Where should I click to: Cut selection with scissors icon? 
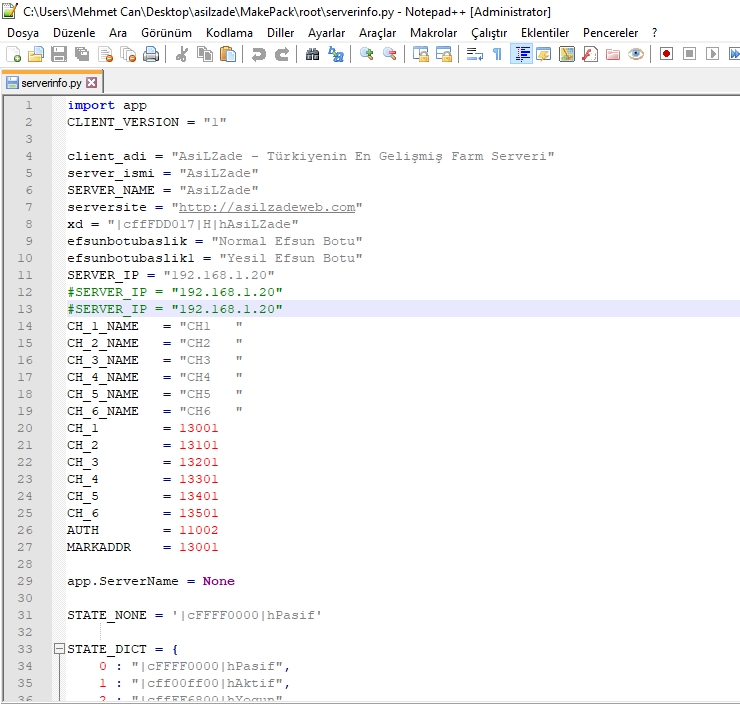(x=182, y=54)
